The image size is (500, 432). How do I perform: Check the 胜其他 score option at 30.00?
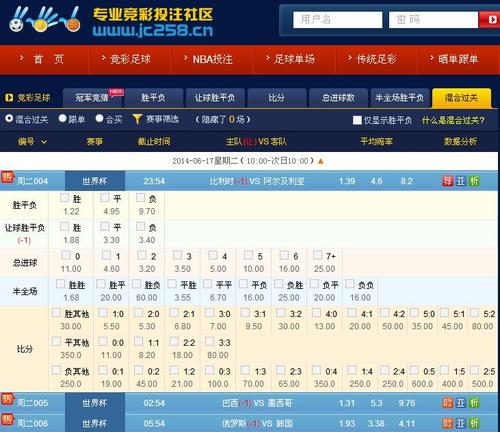(56, 312)
